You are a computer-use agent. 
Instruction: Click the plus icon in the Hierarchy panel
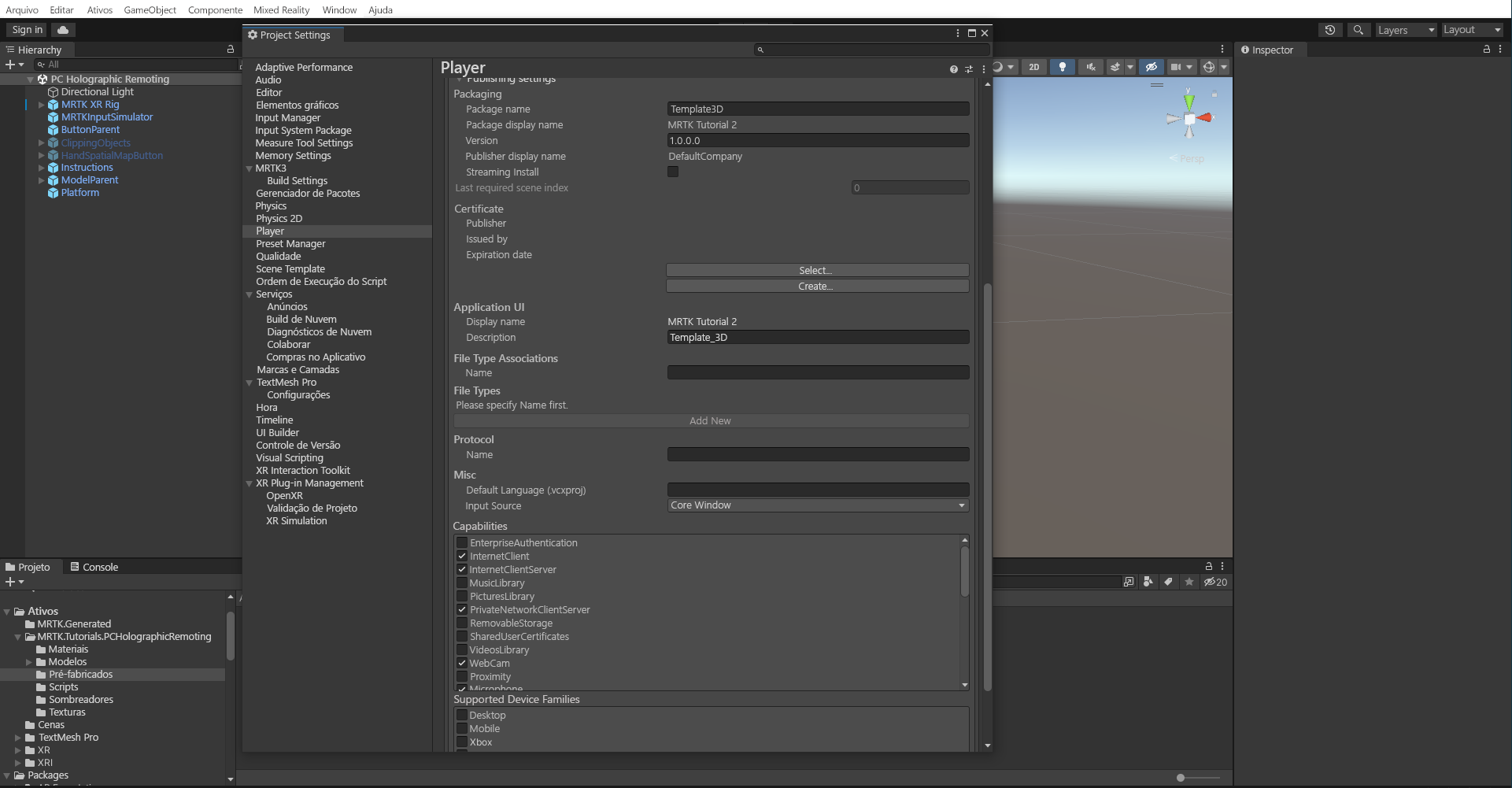click(9, 65)
